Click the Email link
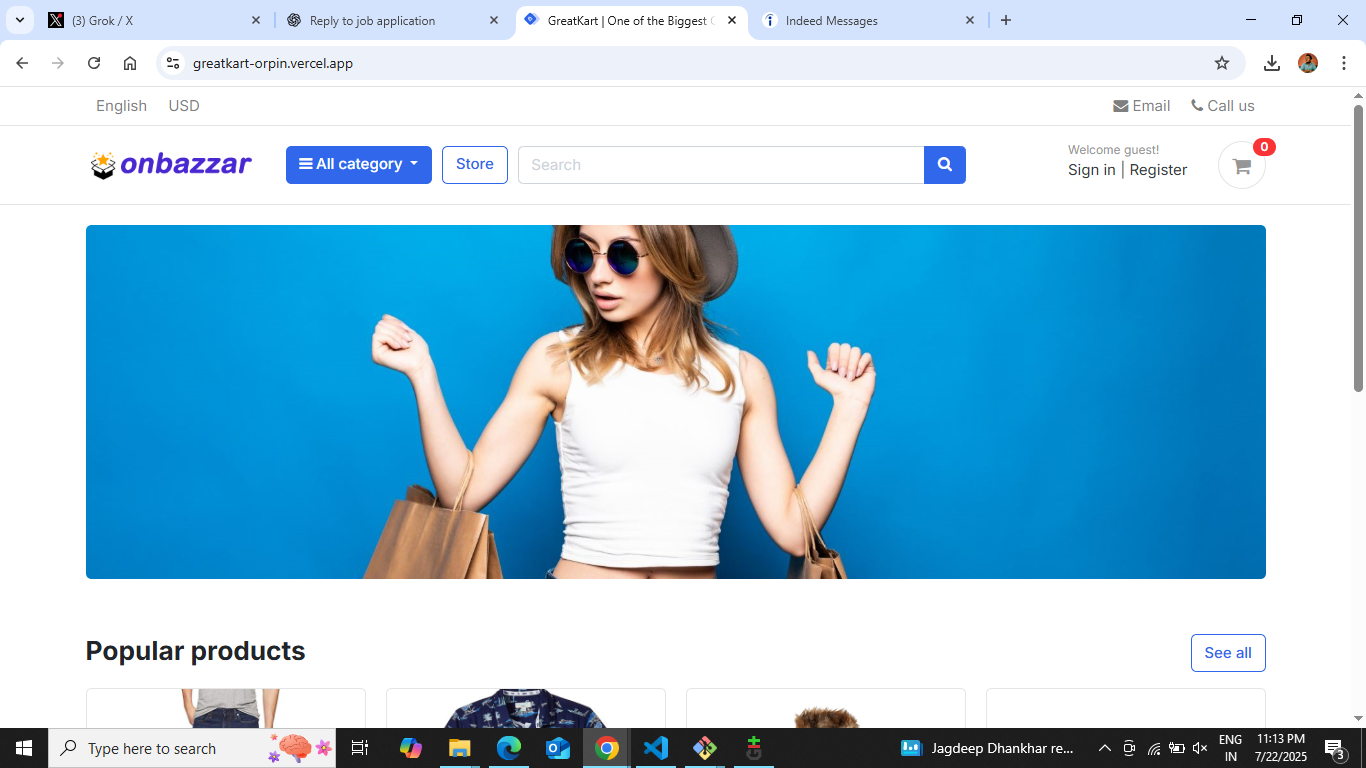 click(x=1142, y=106)
